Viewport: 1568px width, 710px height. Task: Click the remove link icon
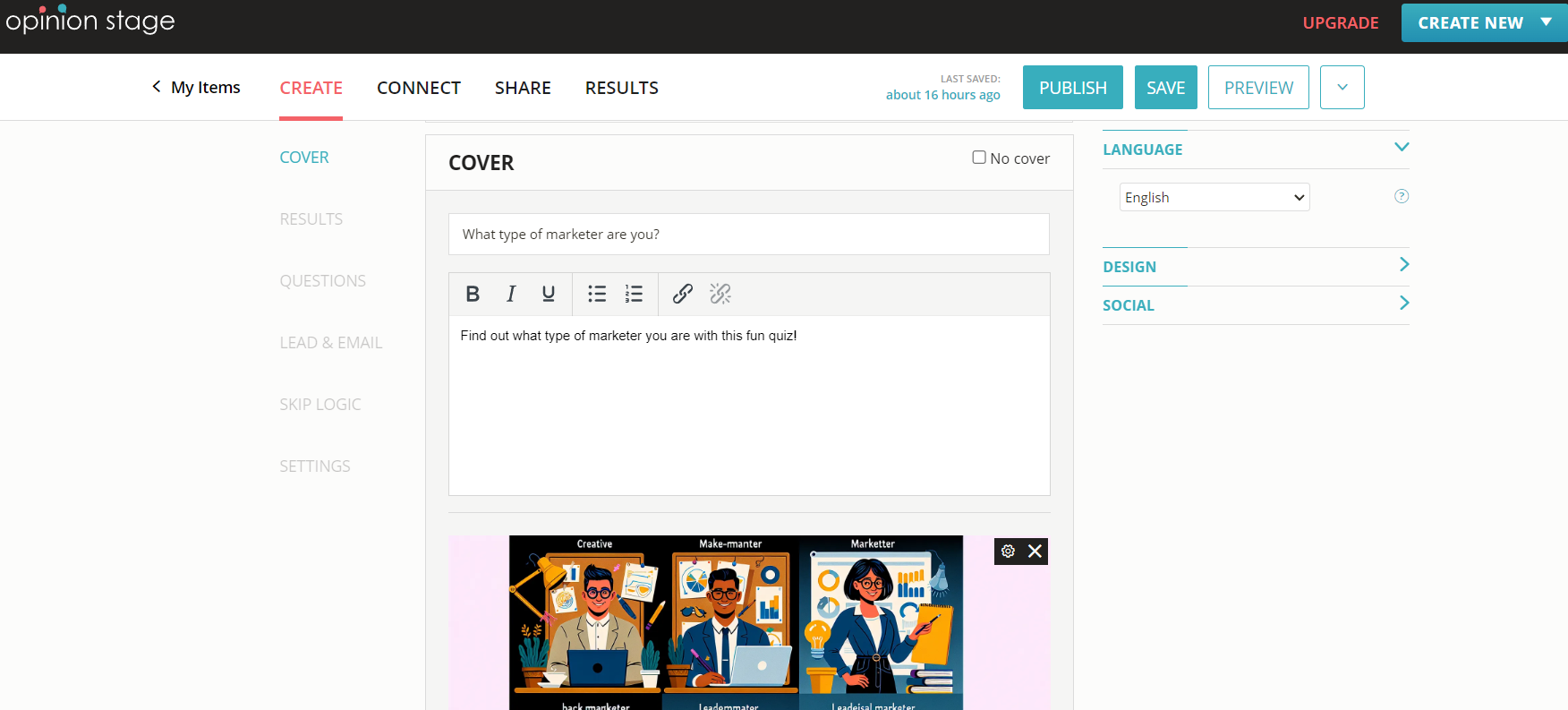click(720, 294)
